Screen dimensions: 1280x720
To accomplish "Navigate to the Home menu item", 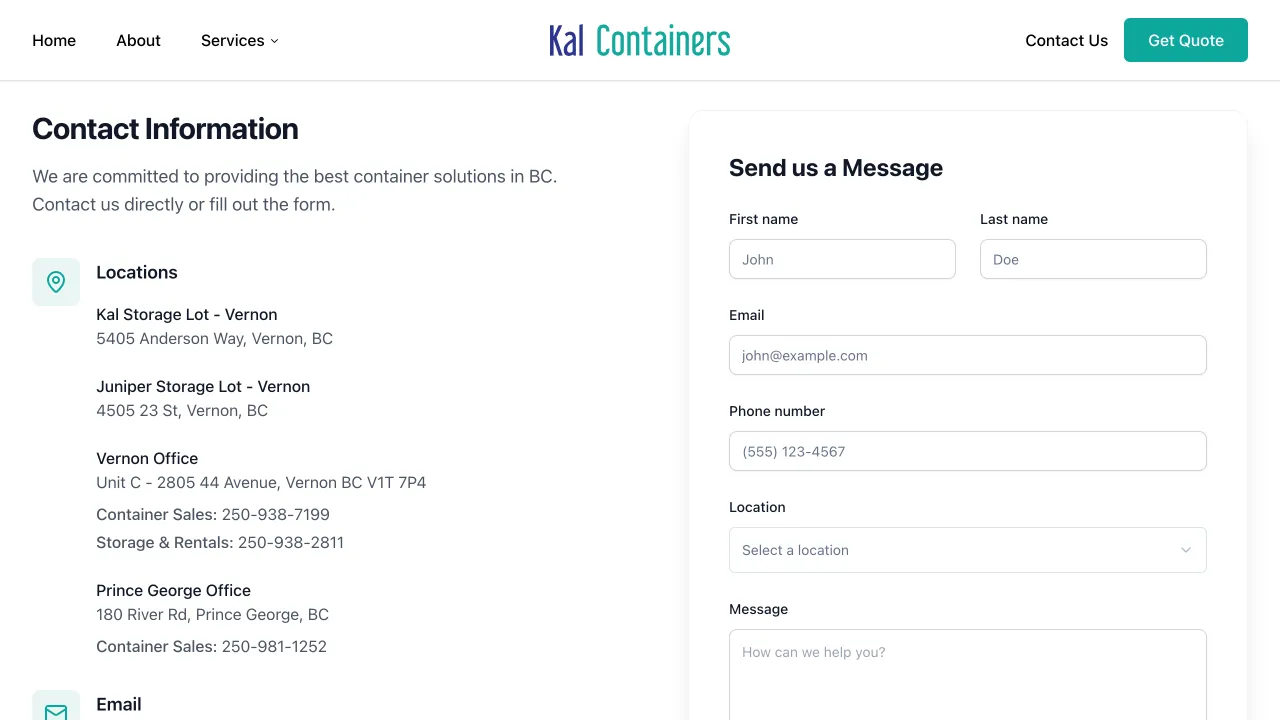I will (x=53, y=40).
